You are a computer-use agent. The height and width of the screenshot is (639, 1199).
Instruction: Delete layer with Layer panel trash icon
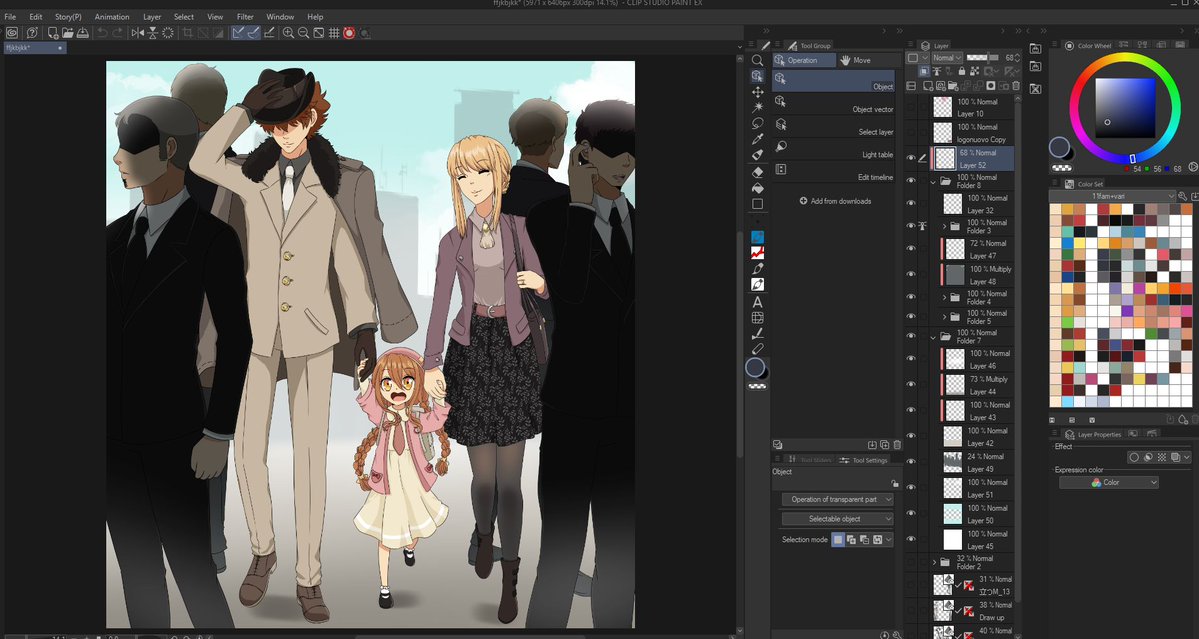click(x=1016, y=86)
